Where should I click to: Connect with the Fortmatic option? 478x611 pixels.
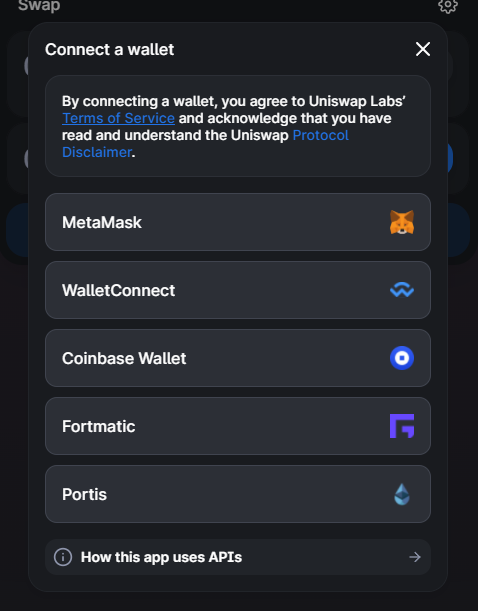[238, 426]
